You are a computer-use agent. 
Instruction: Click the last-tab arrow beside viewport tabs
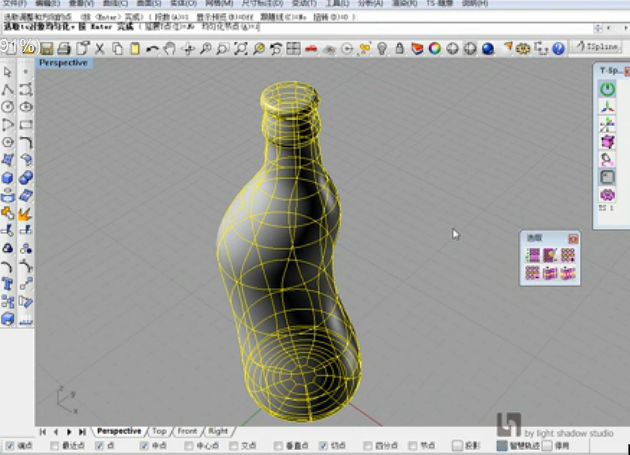pyautogui.click(x=83, y=431)
